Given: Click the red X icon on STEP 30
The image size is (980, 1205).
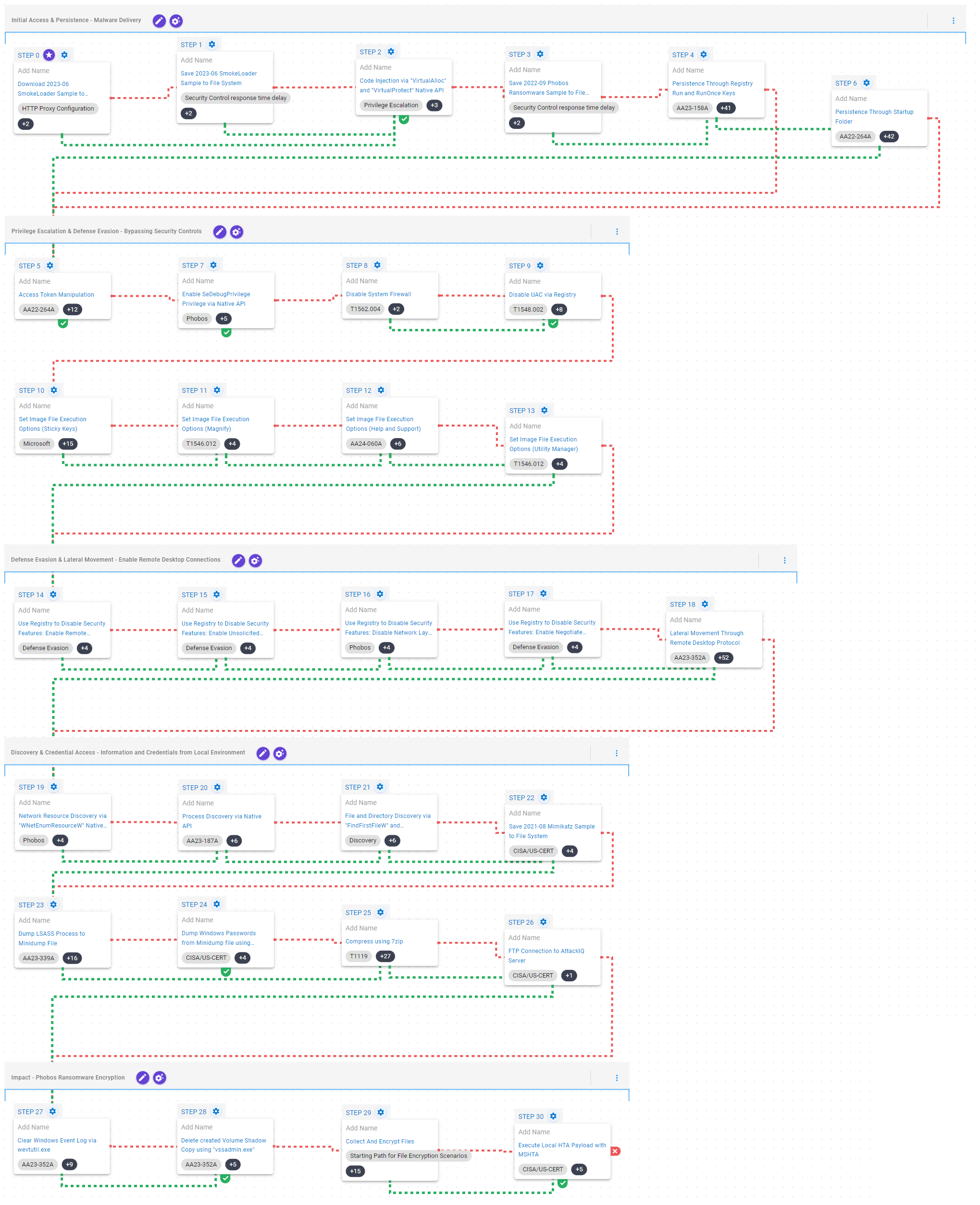Looking at the screenshot, I should point(615,1151).
